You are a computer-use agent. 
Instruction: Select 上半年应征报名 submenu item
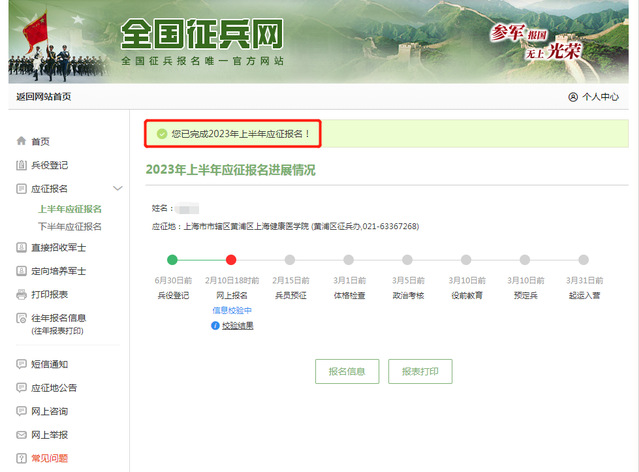point(70,209)
